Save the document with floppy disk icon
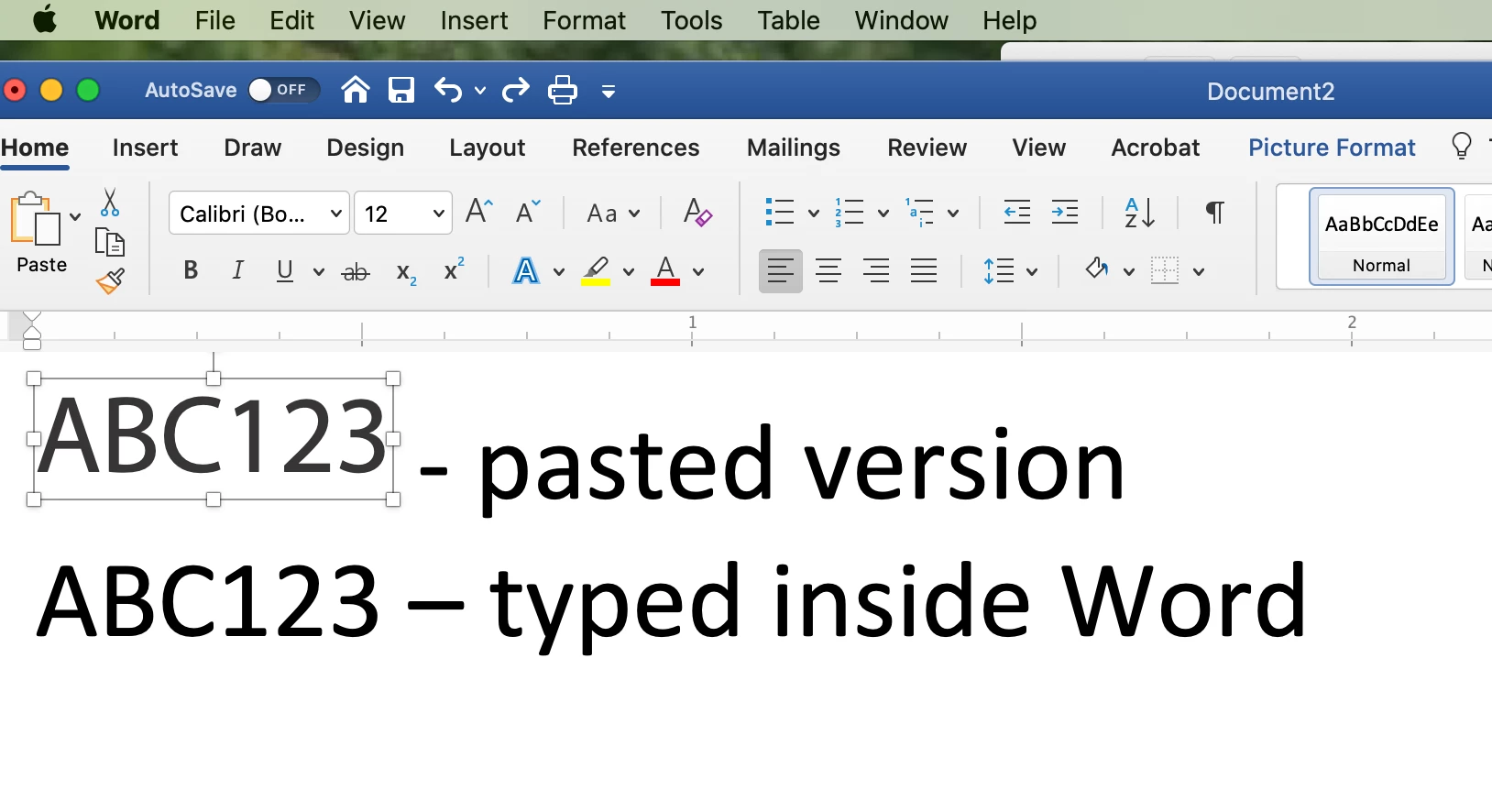The height and width of the screenshot is (812, 1492). click(401, 90)
